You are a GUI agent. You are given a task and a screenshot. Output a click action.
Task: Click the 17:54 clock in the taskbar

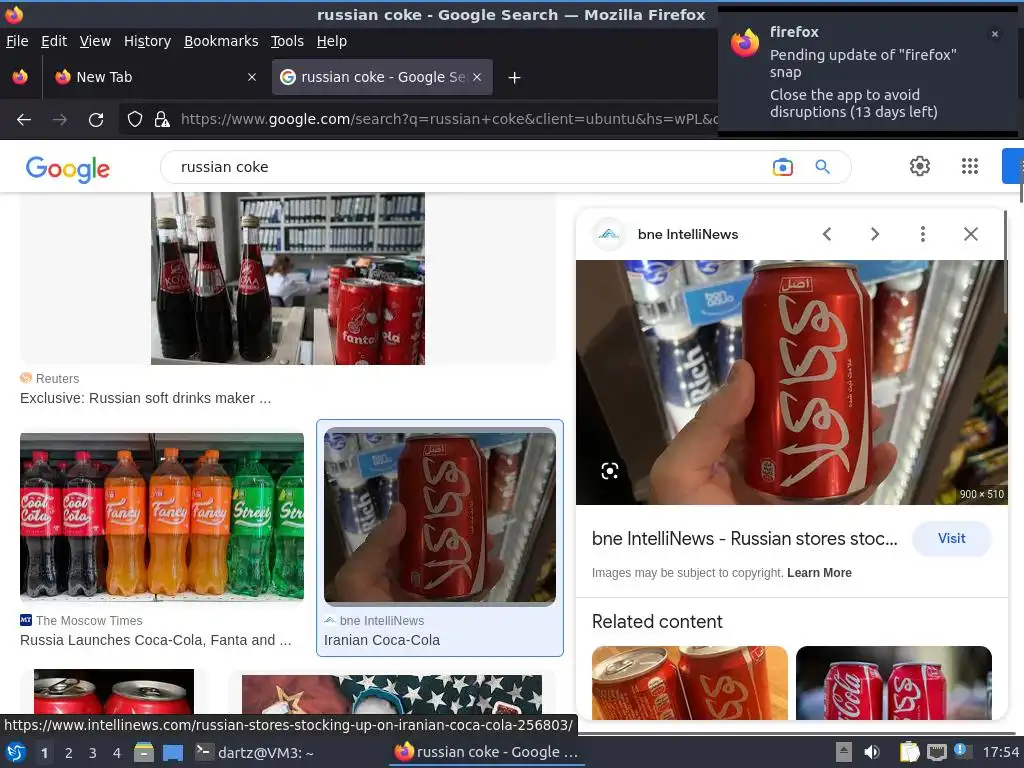(1001, 753)
